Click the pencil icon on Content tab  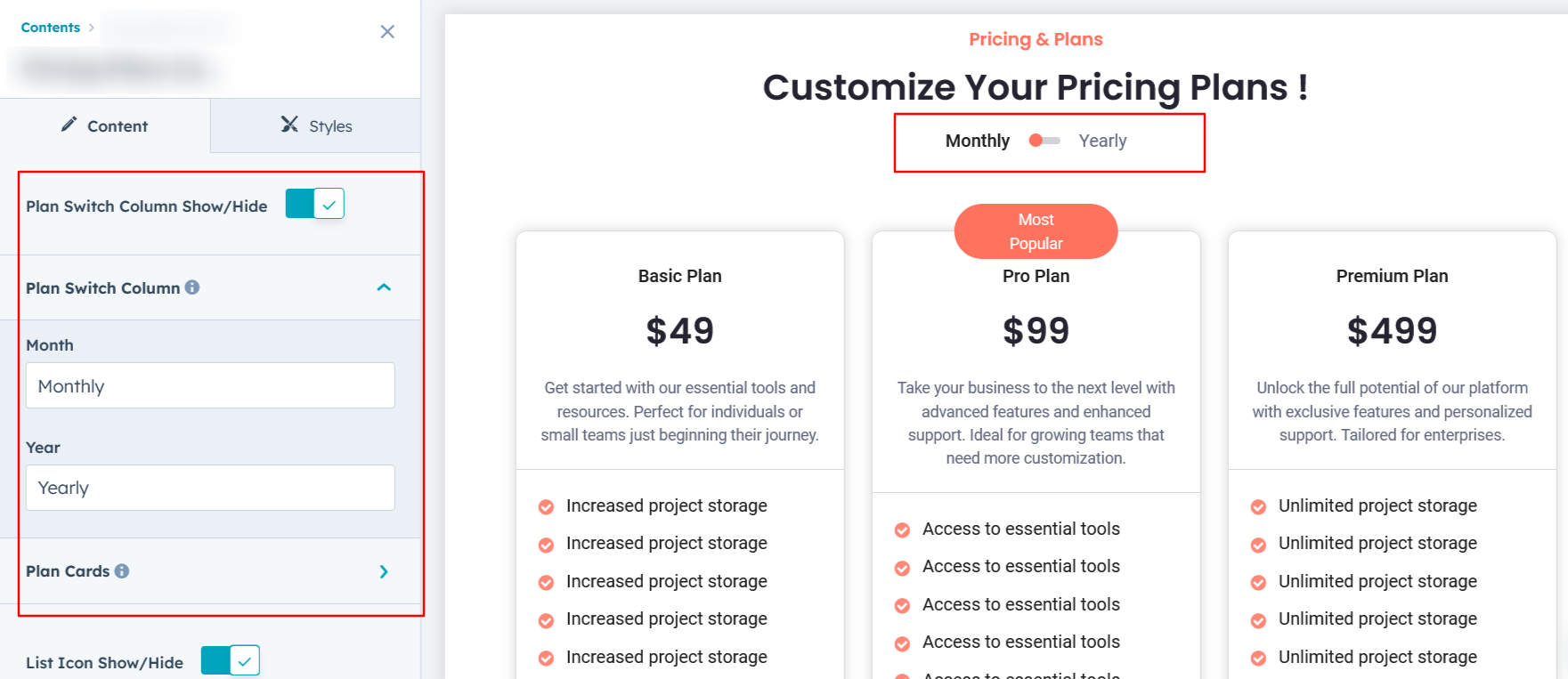click(x=69, y=125)
